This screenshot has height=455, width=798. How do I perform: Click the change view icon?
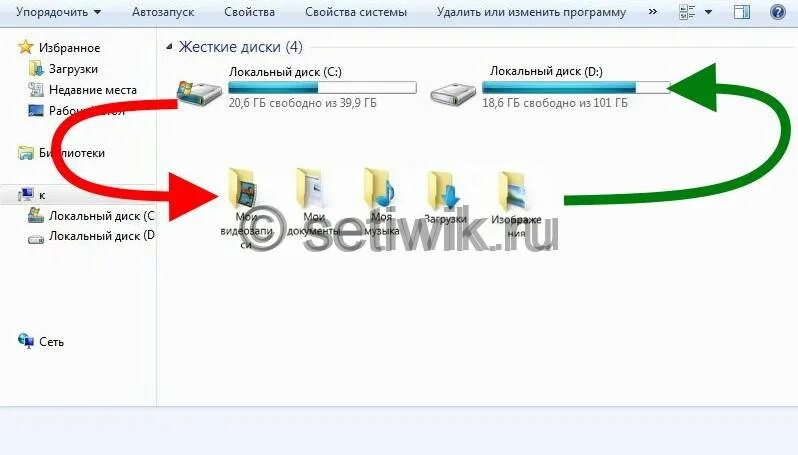(x=687, y=12)
